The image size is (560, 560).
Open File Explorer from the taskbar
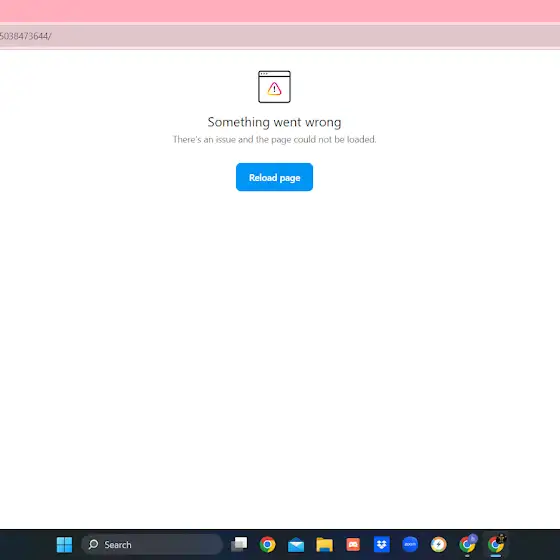tap(324, 545)
